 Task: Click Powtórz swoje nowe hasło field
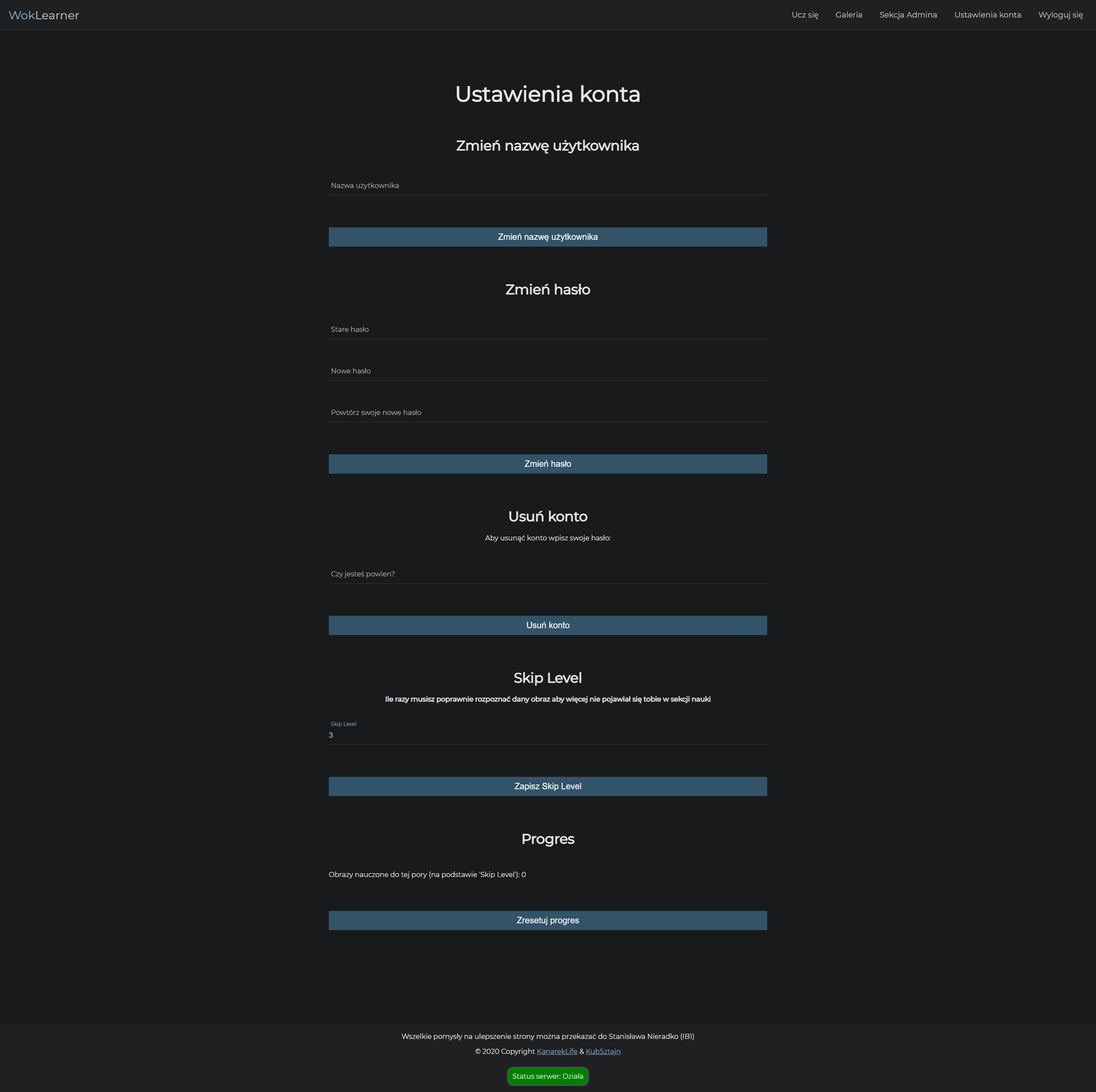(548, 412)
